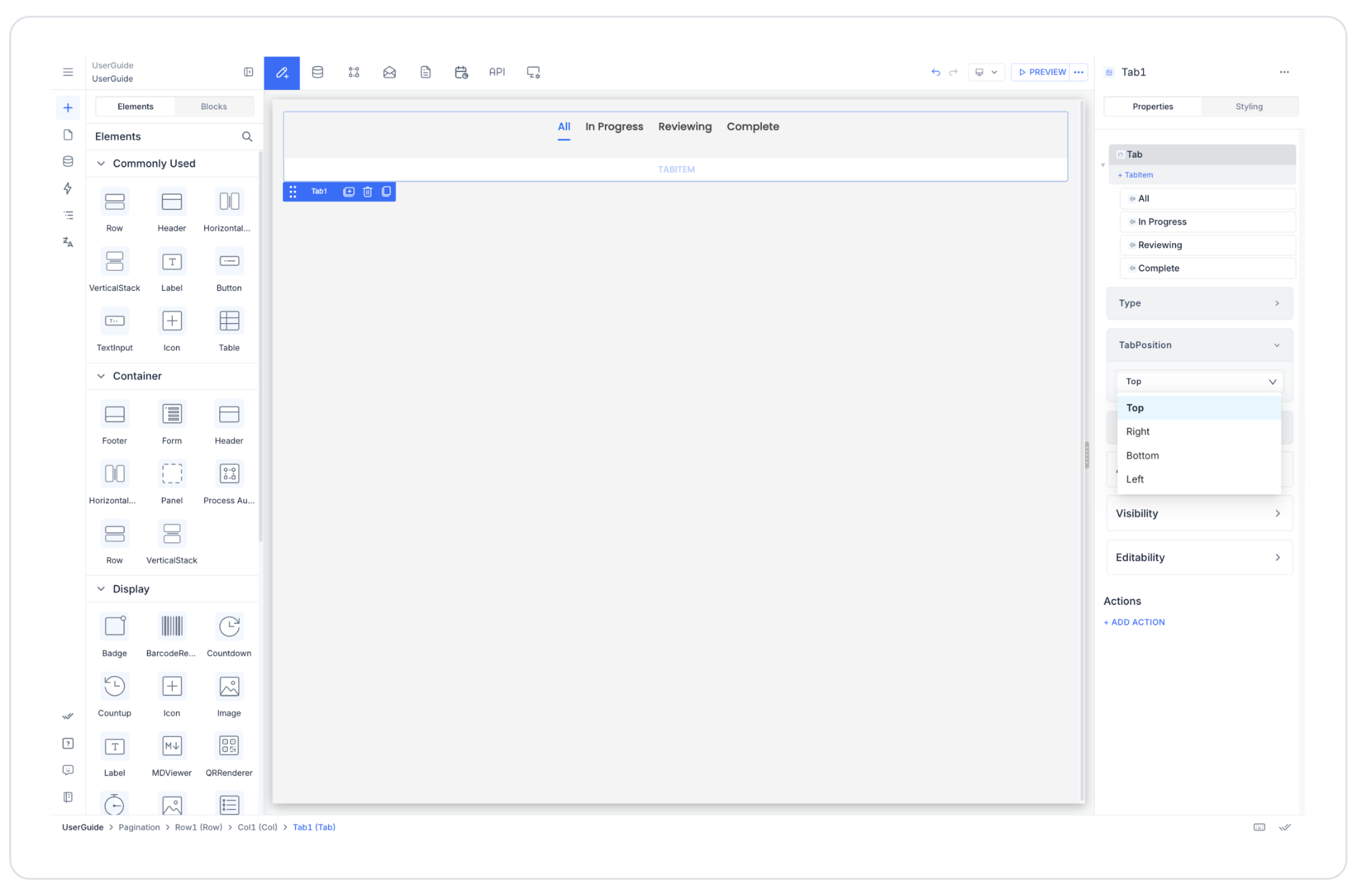Click the PREVIEW button

coord(1042,72)
